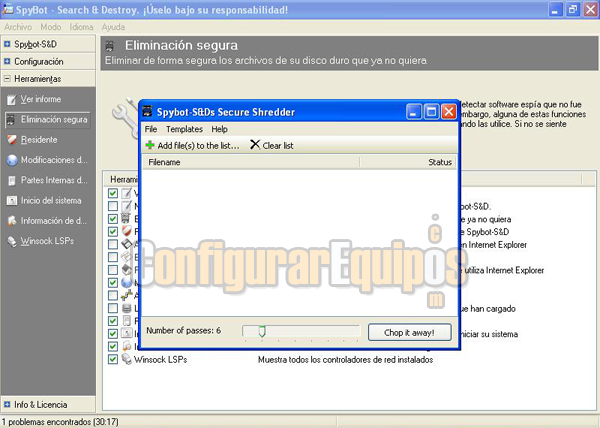Maximize the Secure Shredder dialog
Image resolution: width=600 pixels, height=428 pixels.
431,112
